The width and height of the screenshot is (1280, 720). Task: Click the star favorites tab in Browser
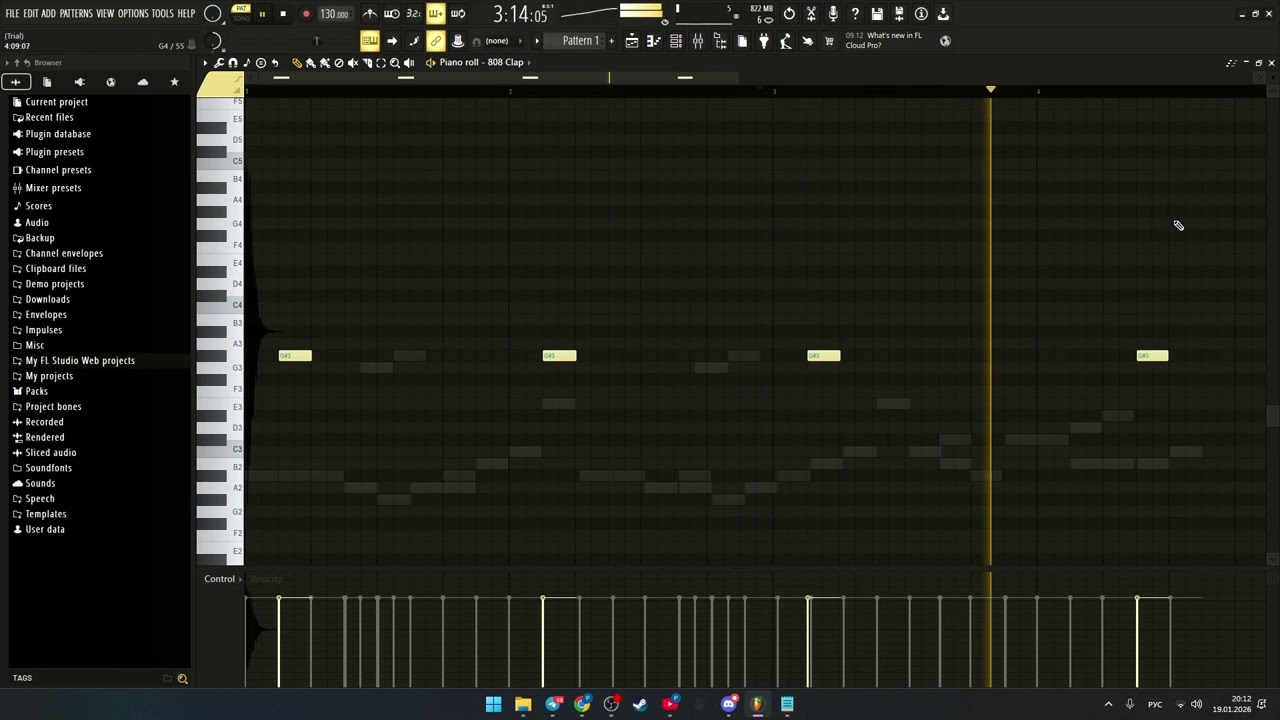pyautogui.click(x=174, y=82)
